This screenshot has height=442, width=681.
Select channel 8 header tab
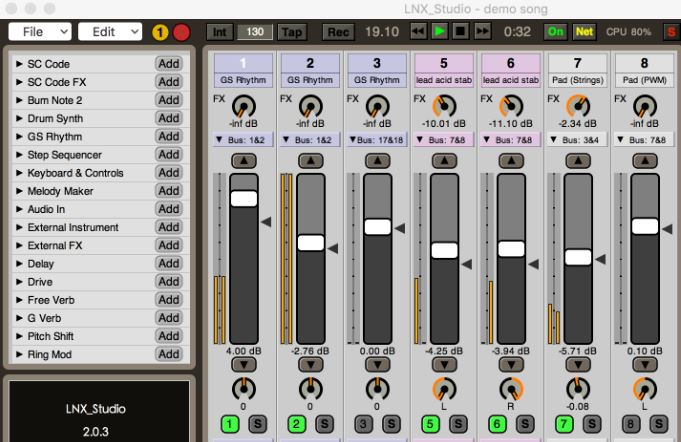[x=645, y=63]
